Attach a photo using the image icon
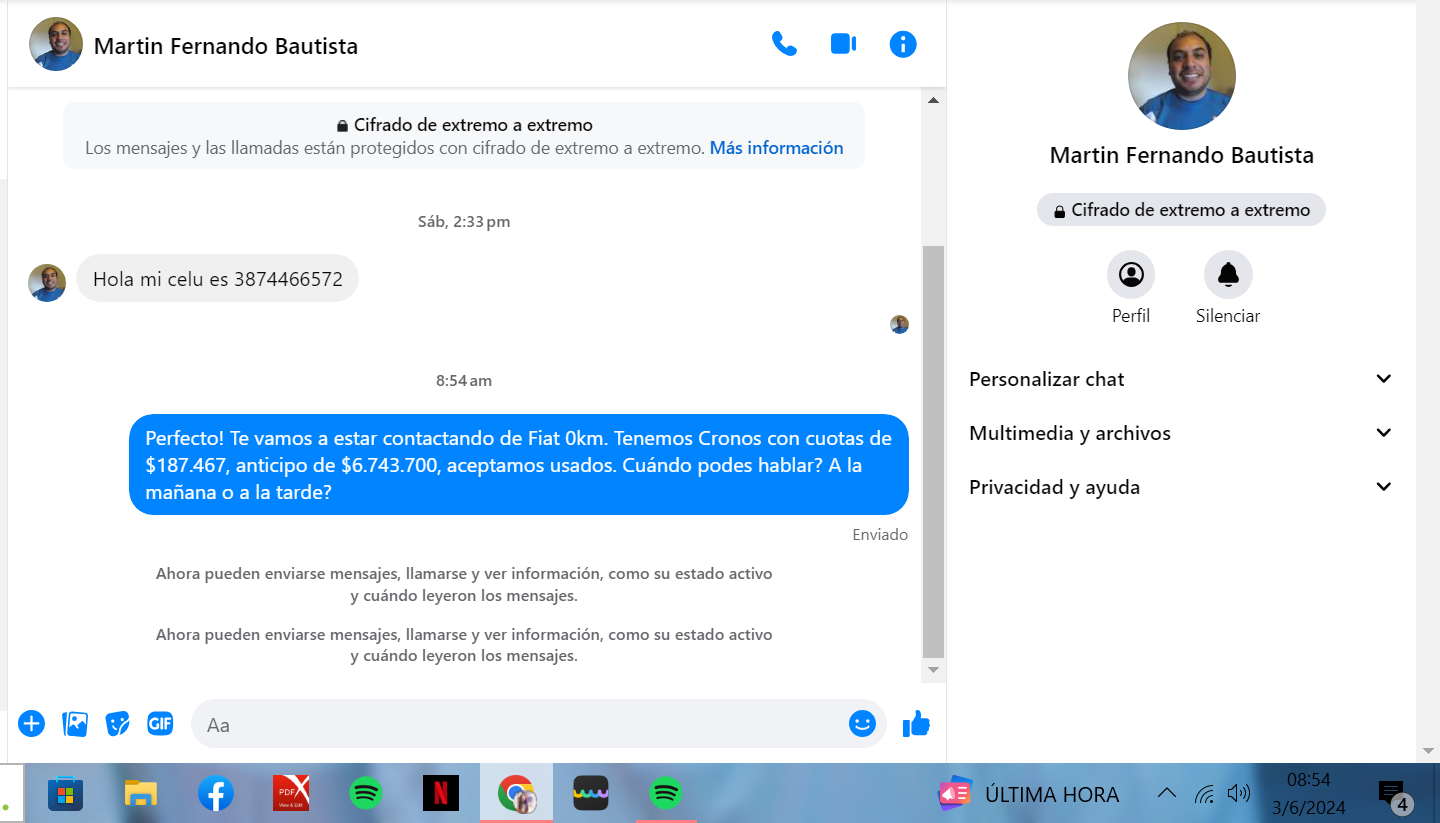 [75, 723]
